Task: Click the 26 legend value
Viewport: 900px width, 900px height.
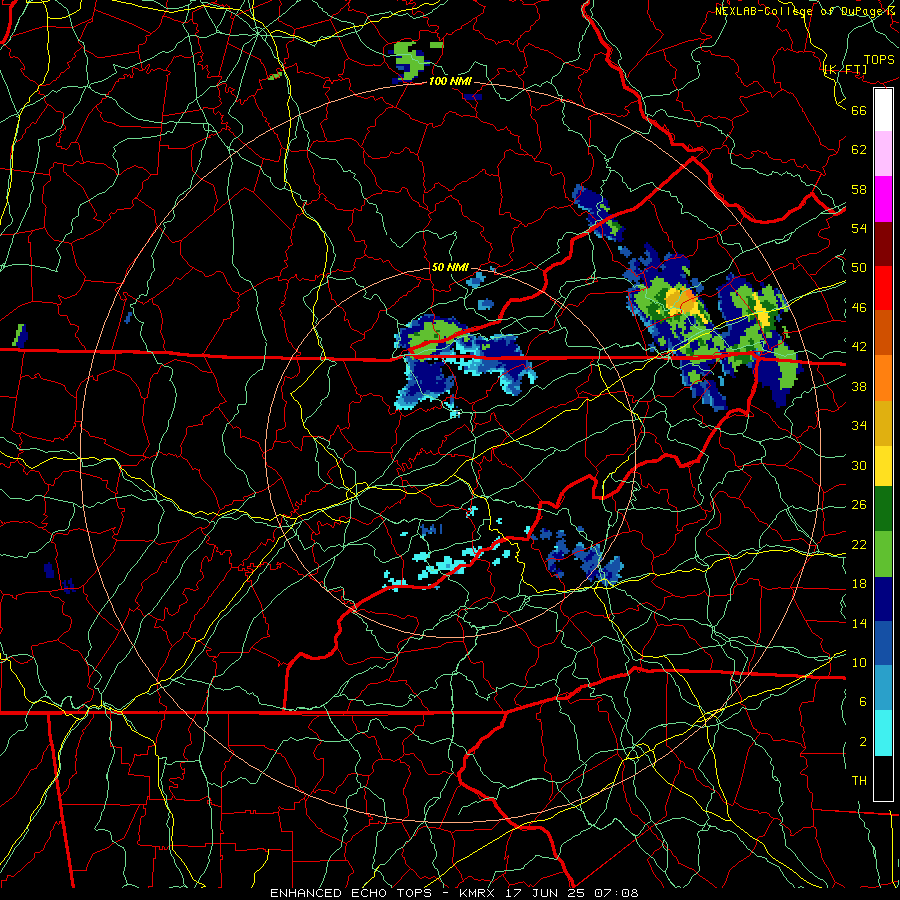Action: [859, 505]
